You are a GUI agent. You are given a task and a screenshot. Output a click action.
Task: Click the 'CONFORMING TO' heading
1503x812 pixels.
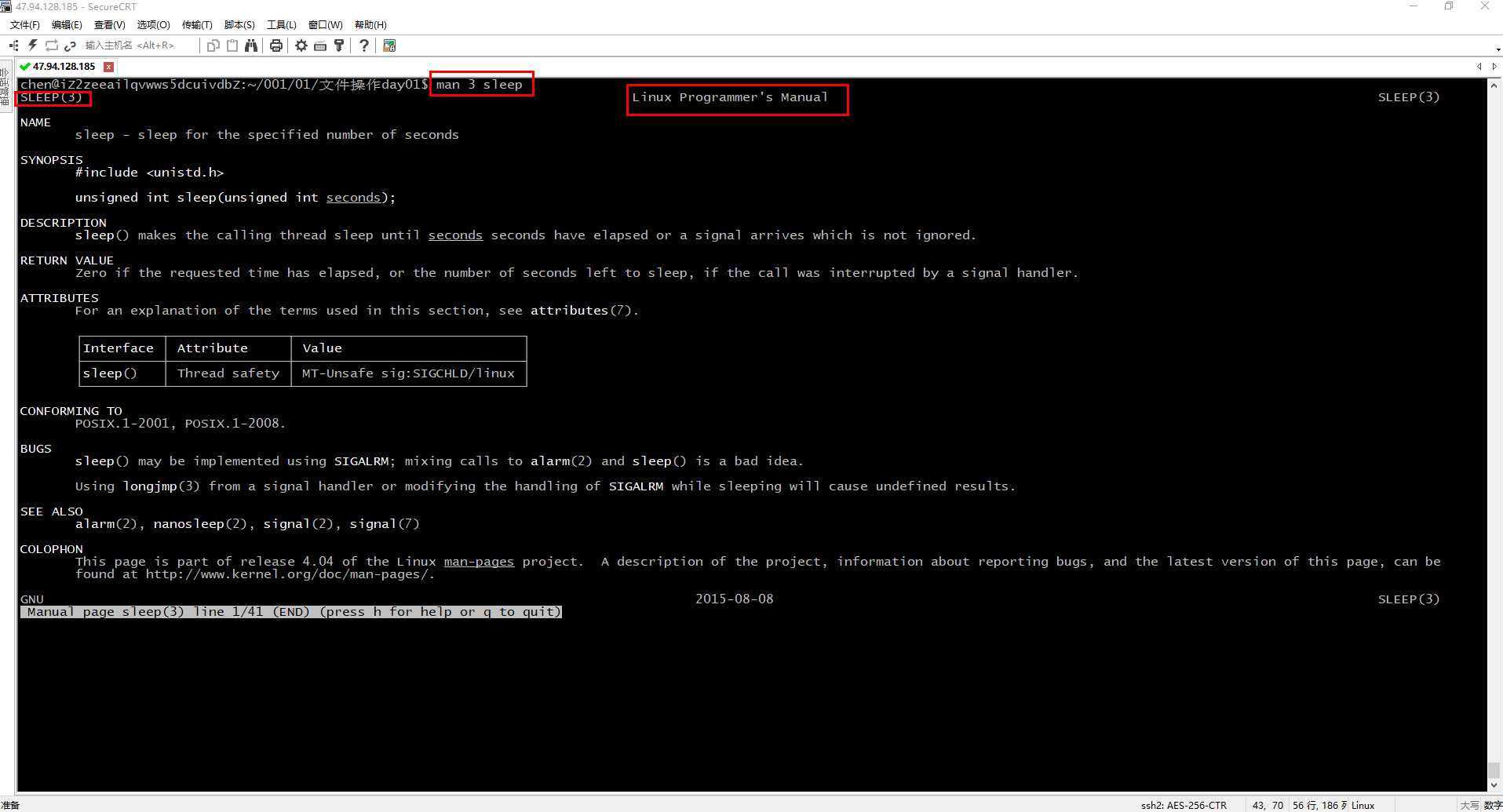71,411
